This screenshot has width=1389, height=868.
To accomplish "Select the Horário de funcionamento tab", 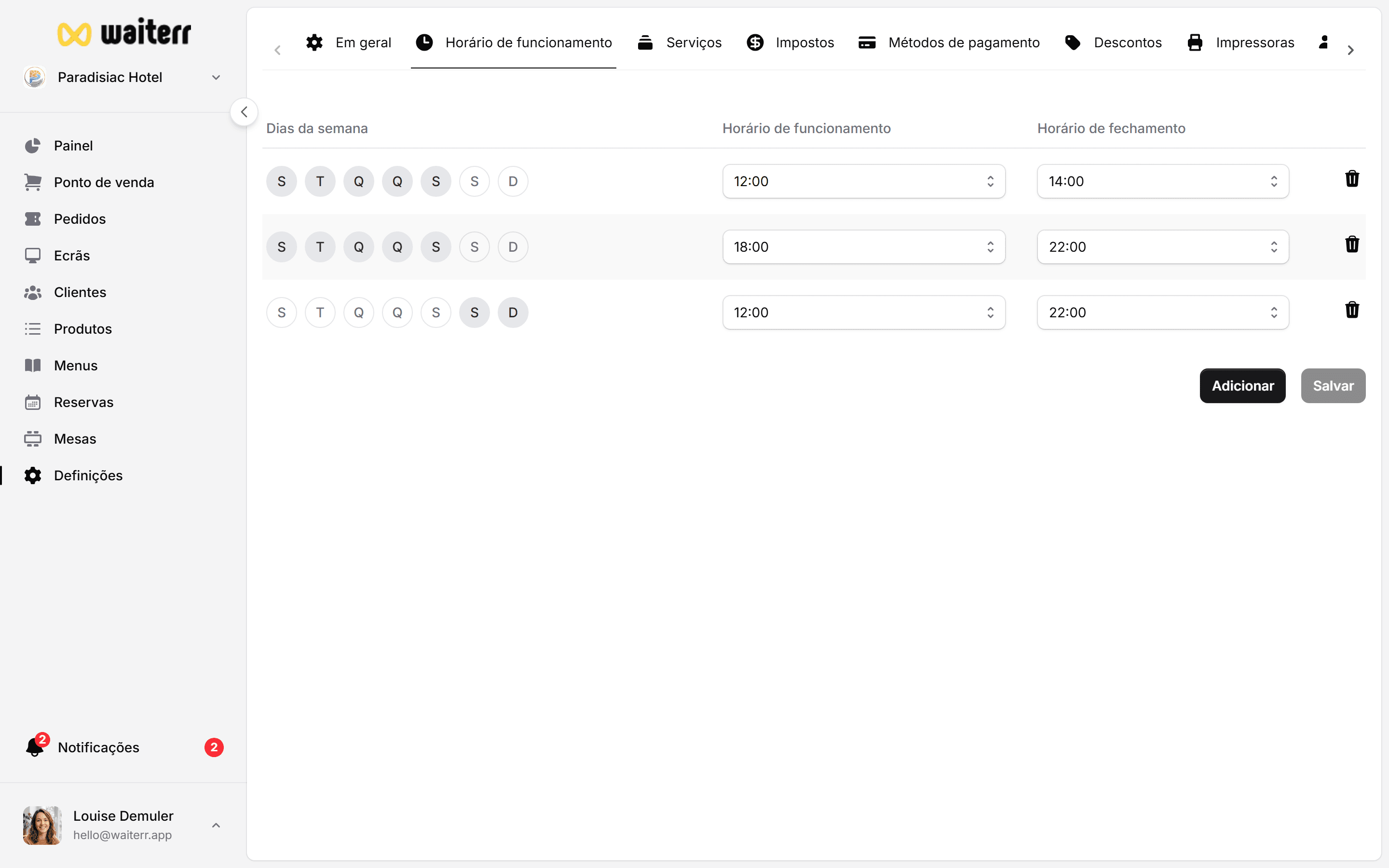I will (514, 42).
